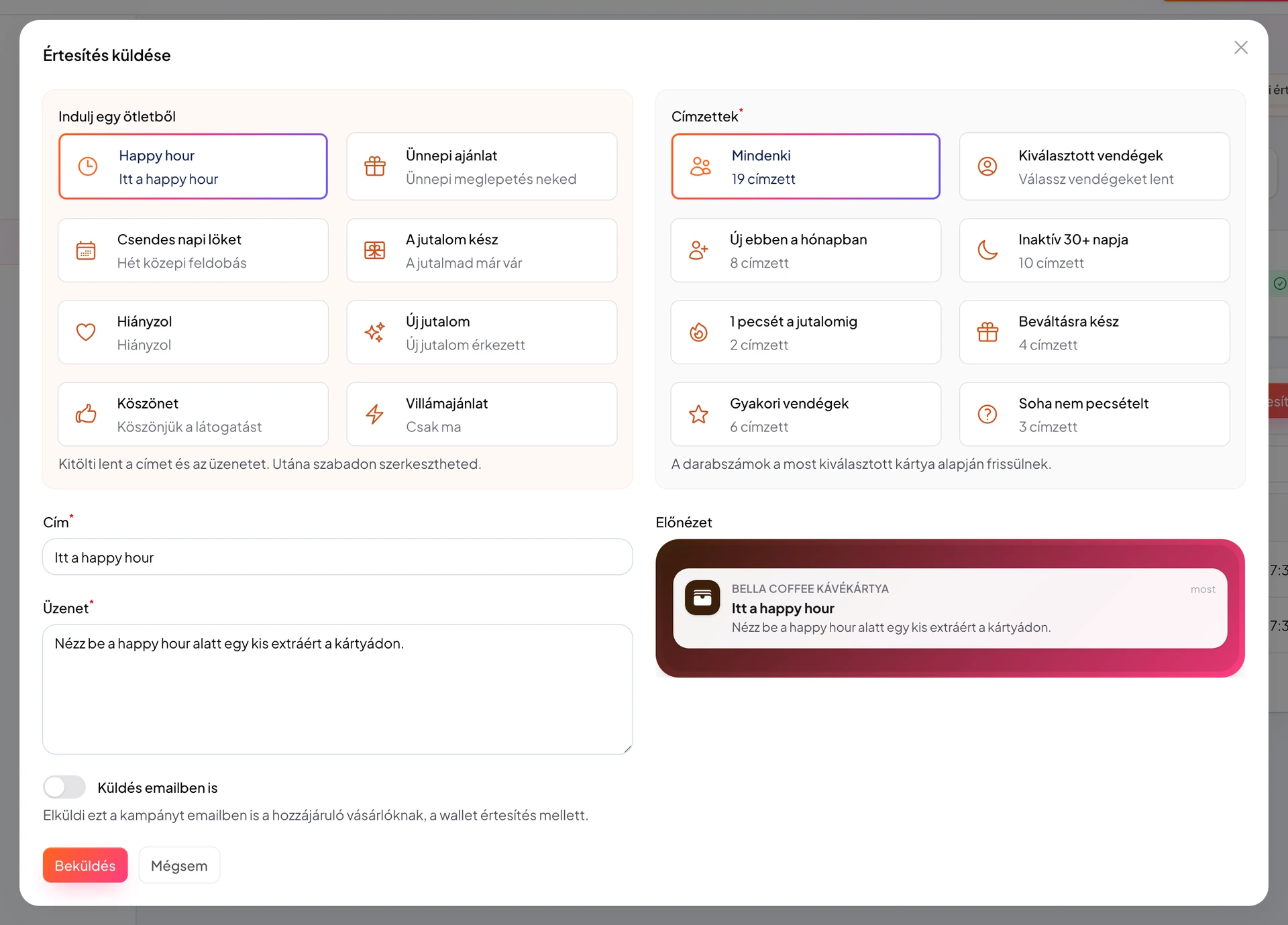The height and width of the screenshot is (925, 1288).
Task: Close the Értesítés küldése dialog
Action: (x=1241, y=48)
